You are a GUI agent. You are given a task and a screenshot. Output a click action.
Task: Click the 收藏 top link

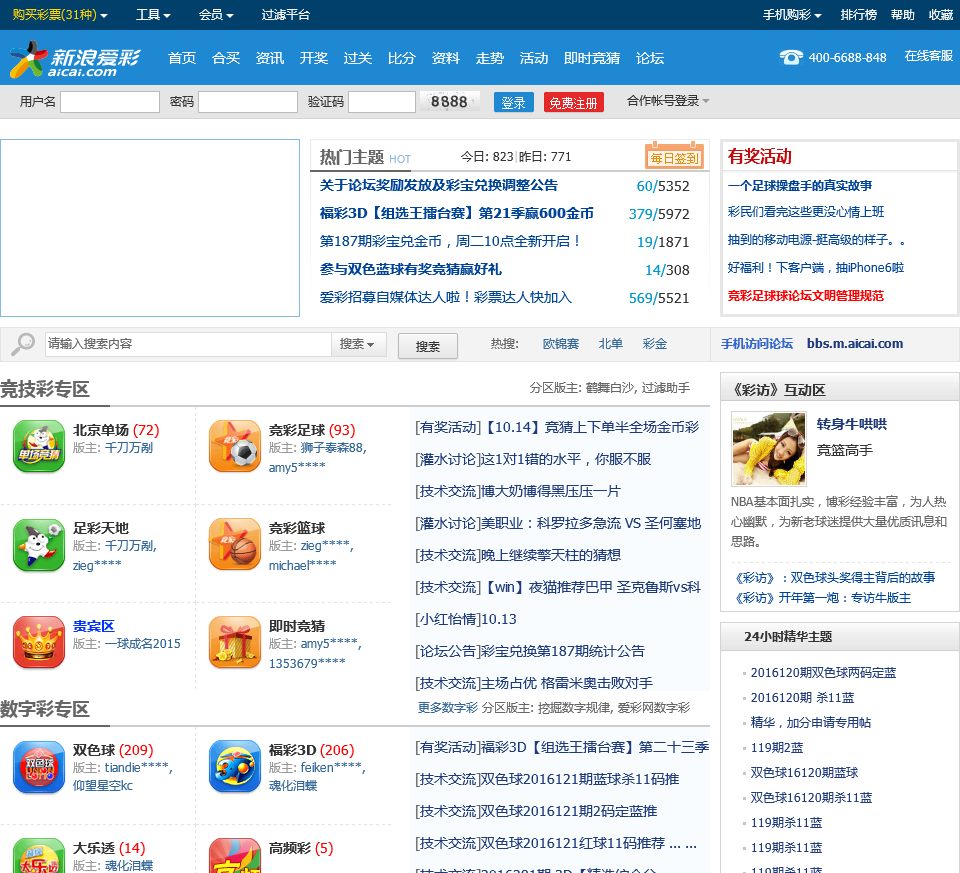(x=940, y=15)
